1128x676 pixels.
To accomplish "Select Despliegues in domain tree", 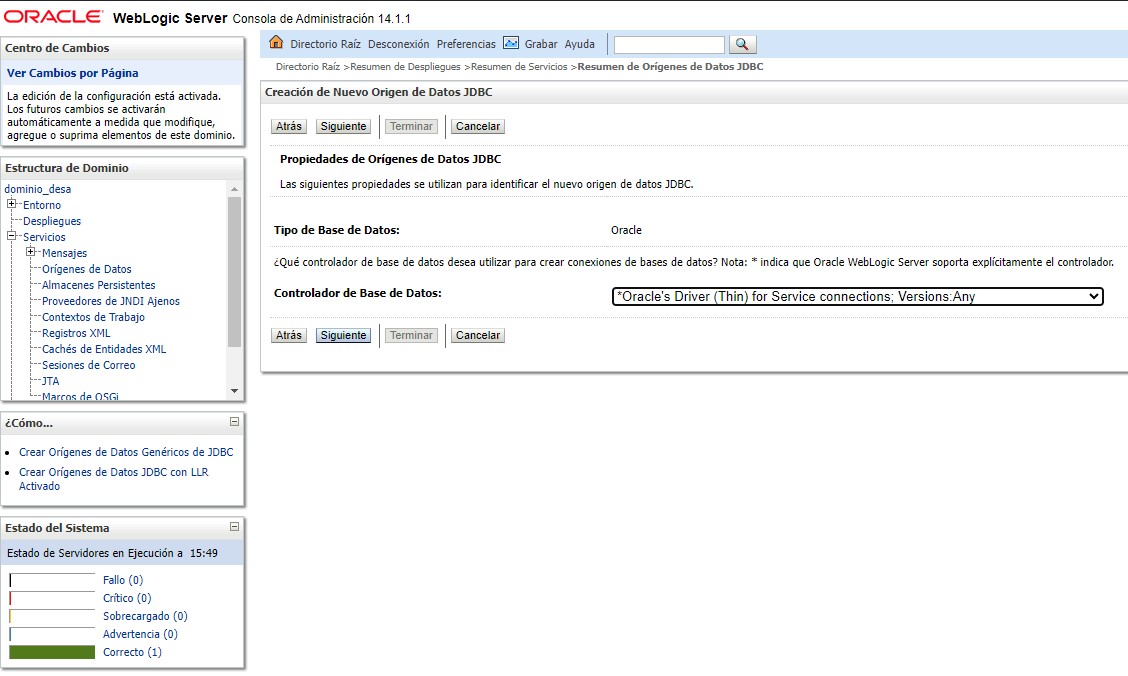I will point(52,221).
